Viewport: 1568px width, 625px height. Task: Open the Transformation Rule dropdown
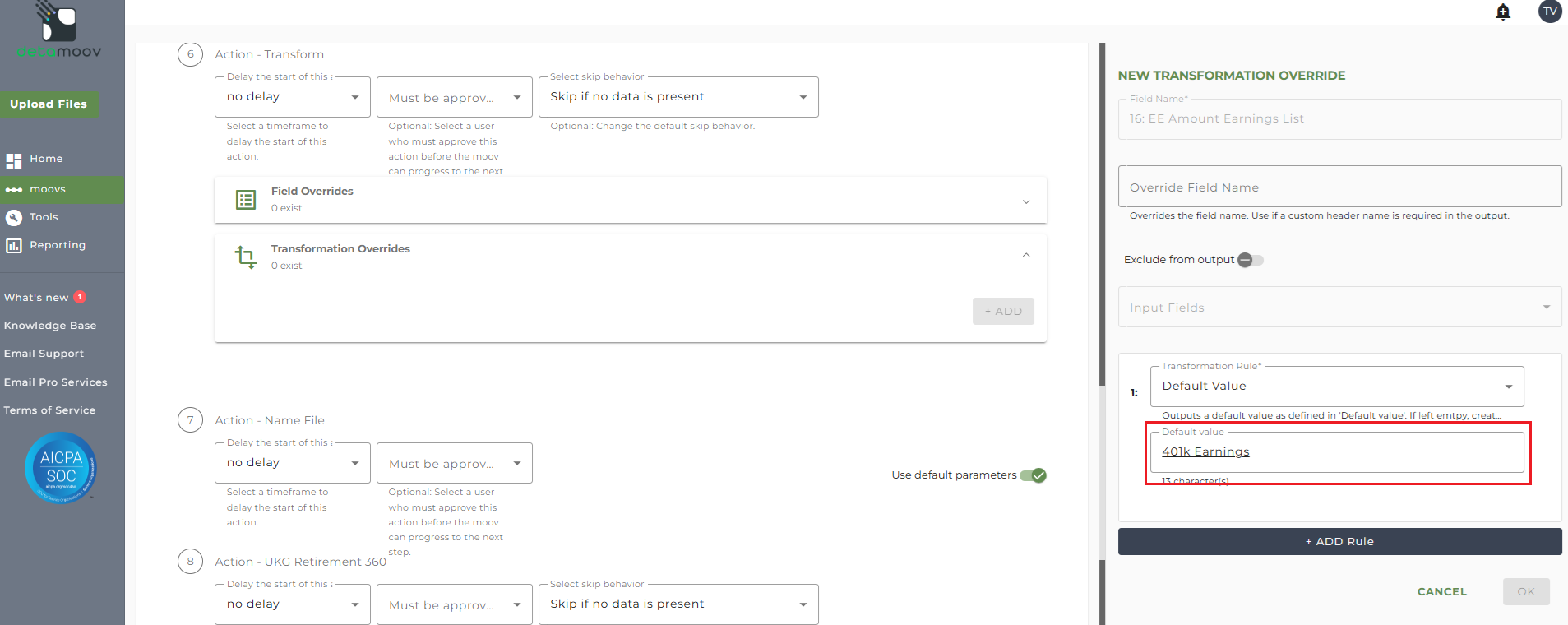(1336, 387)
